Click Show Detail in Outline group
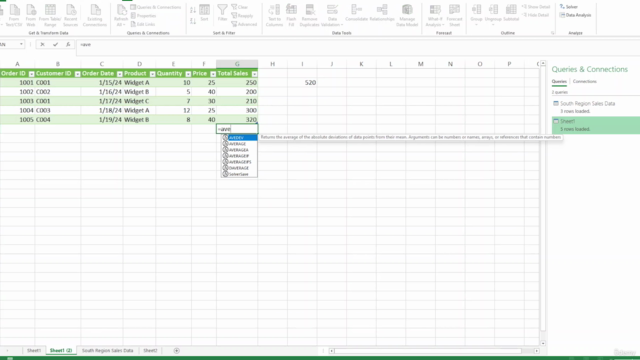 [536, 7]
